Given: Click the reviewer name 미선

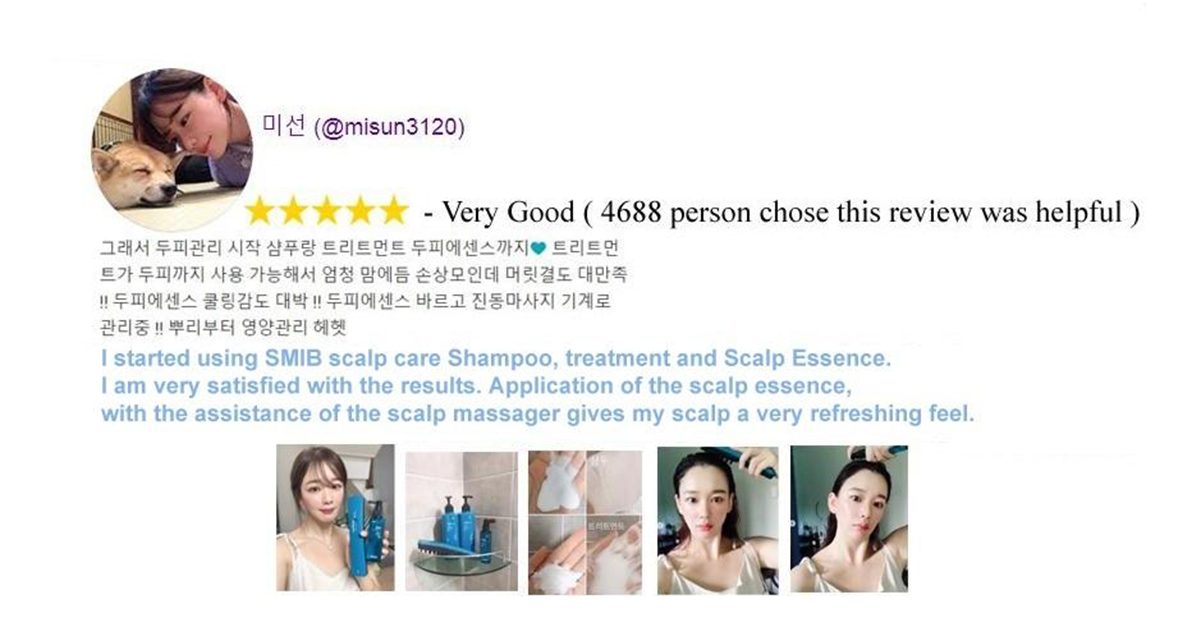Looking at the screenshot, I should [284, 128].
